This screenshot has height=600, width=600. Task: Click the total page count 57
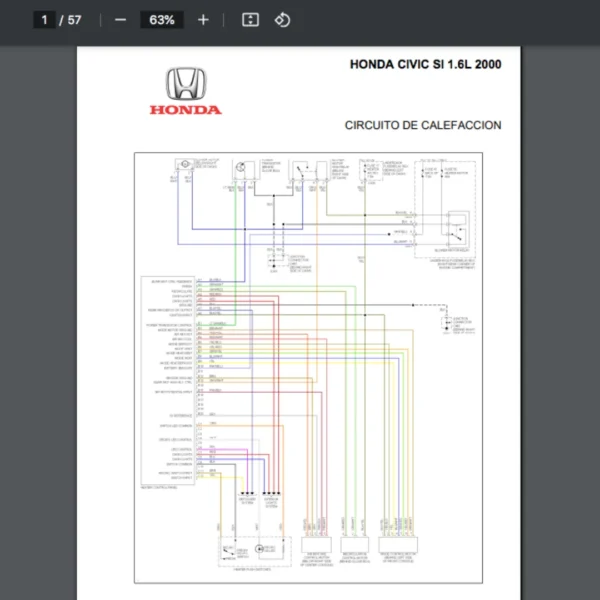coord(74,20)
